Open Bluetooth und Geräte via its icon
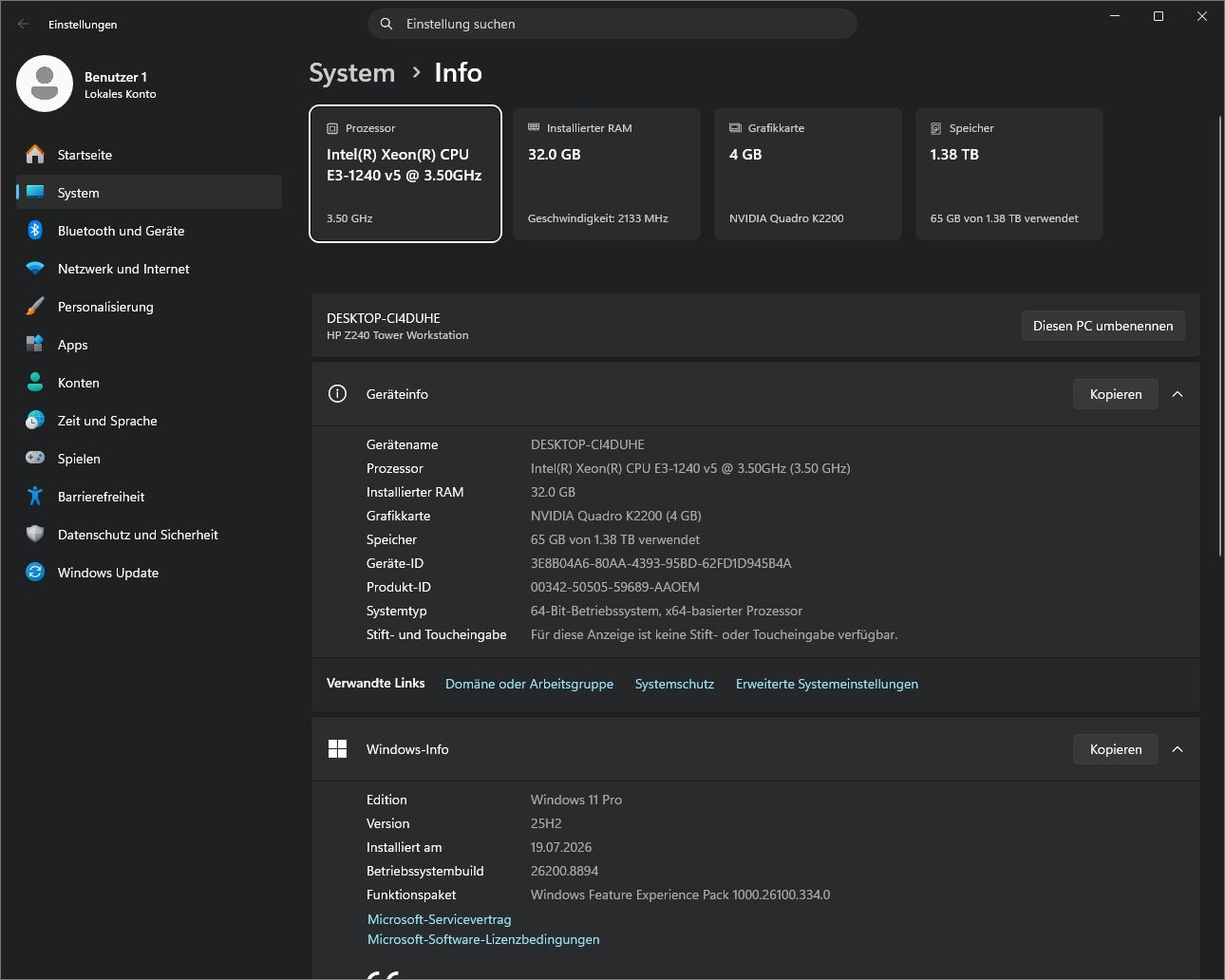Image resolution: width=1225 pixels, height=980 pixels. pos(35,230)
